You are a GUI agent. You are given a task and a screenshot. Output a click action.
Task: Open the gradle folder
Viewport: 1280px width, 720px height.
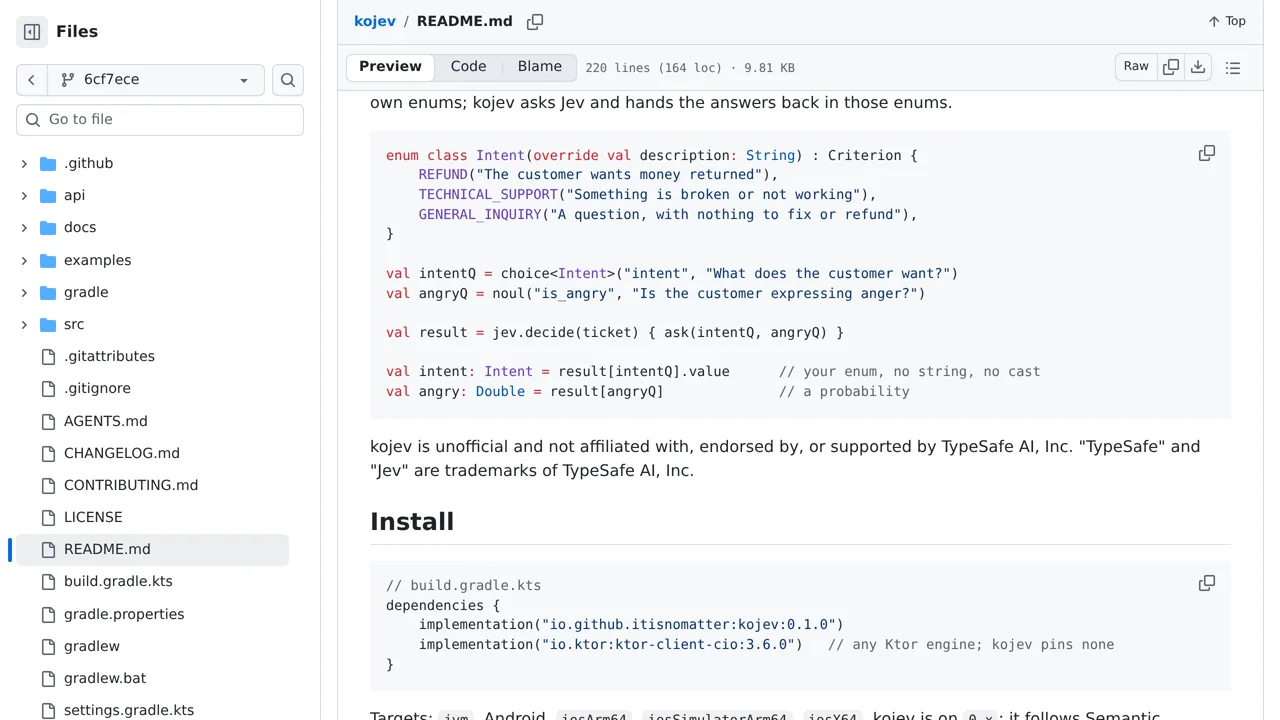tap(86, 293)
